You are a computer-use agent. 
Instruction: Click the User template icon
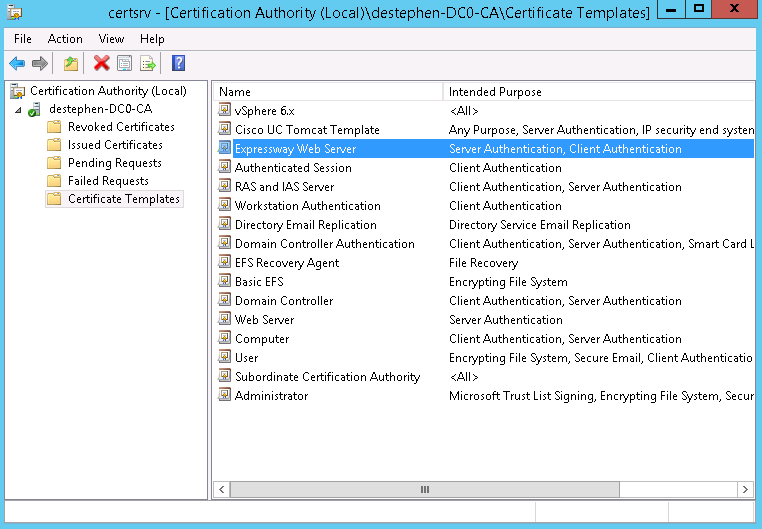pyautogui.click(x=224, y=357)
